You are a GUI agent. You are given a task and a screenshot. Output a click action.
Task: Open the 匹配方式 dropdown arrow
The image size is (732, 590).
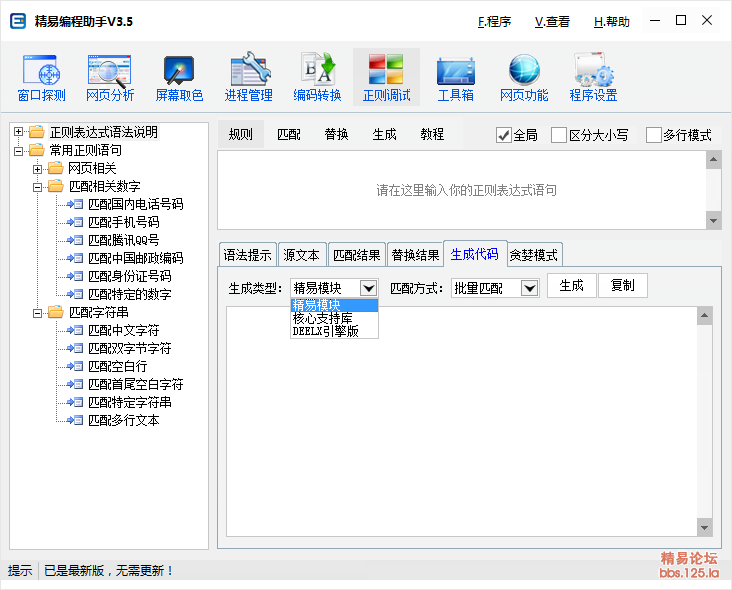529,288
